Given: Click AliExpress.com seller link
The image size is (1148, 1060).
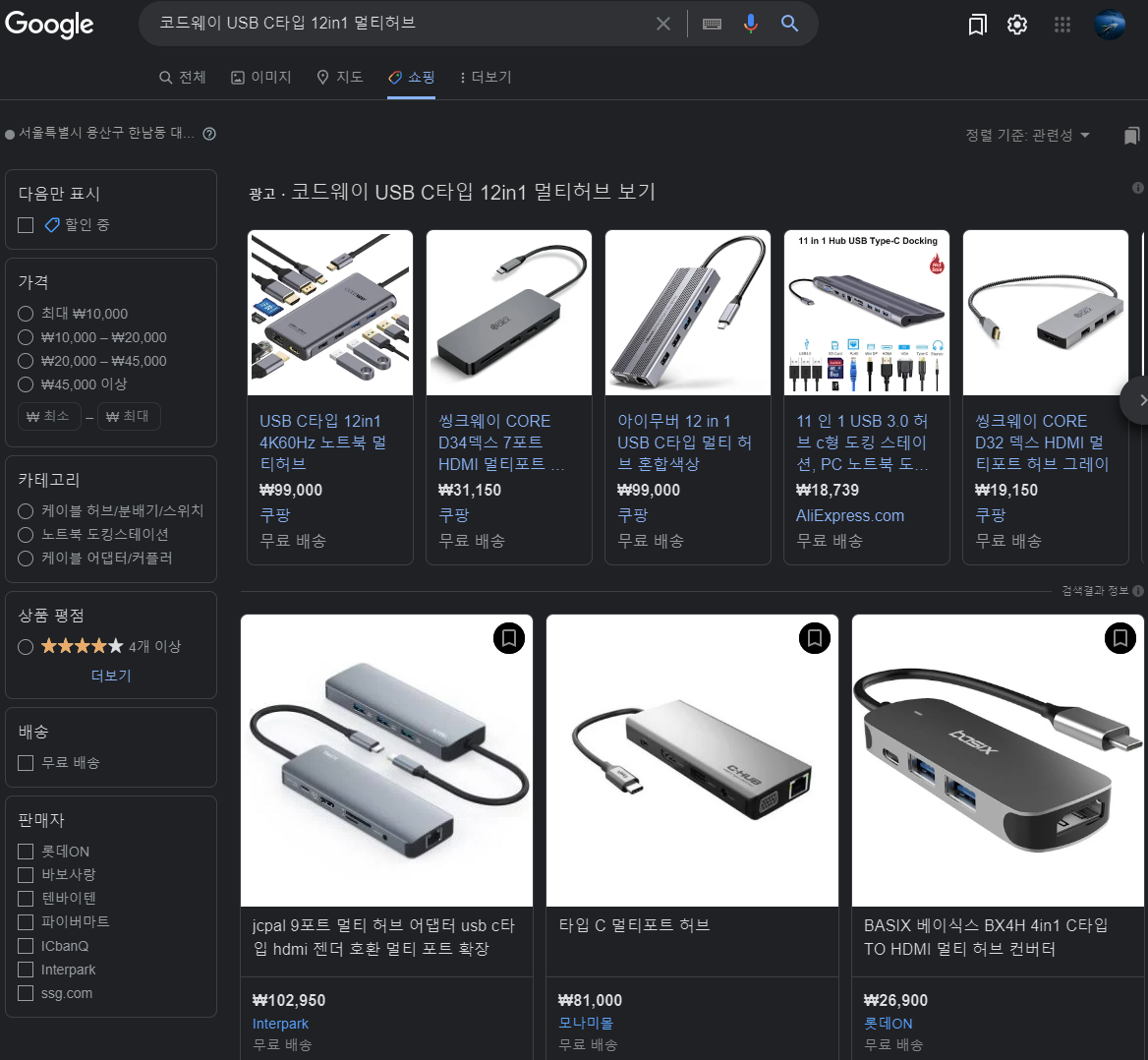Looking at the screenshot, I should click(850, 515).
